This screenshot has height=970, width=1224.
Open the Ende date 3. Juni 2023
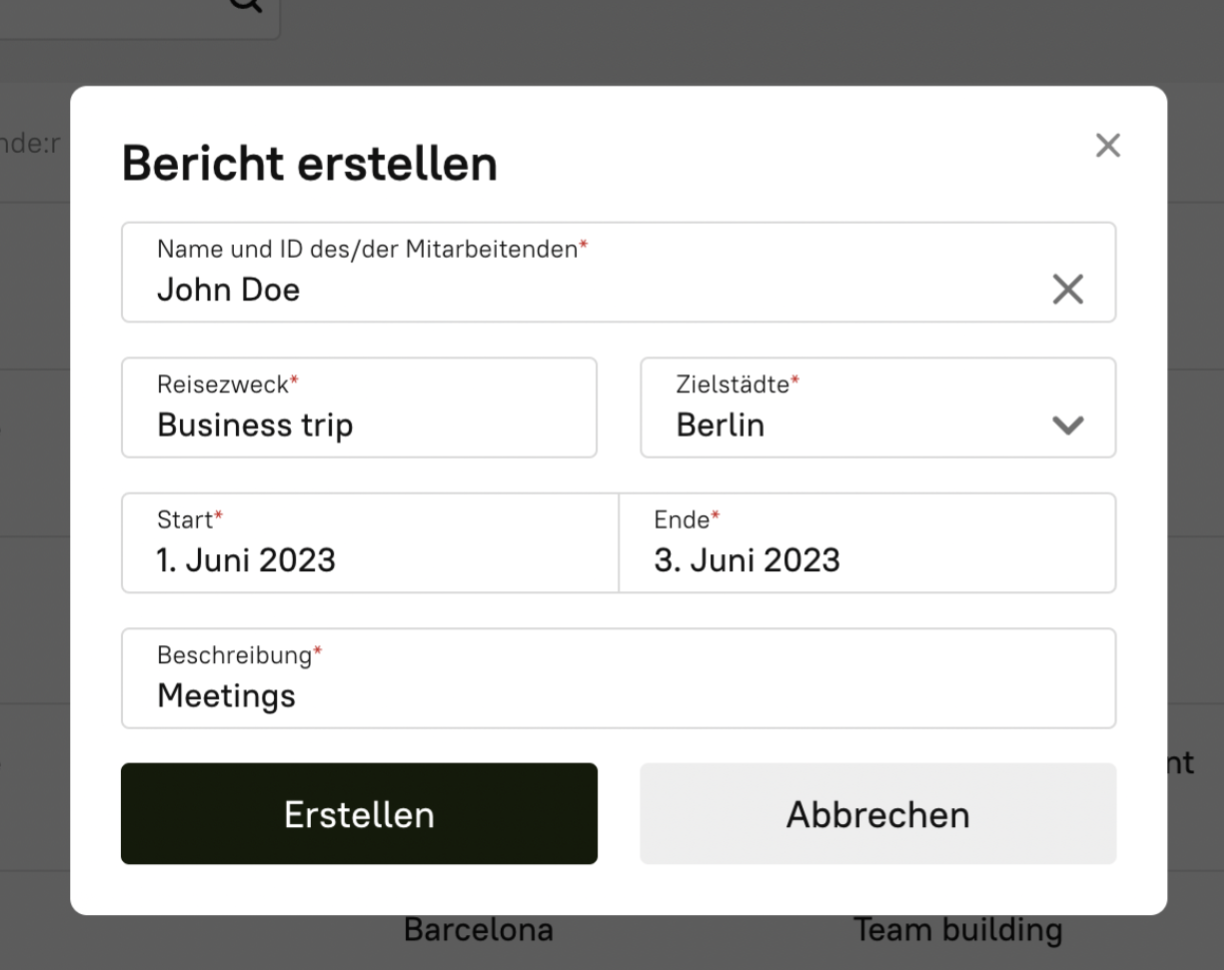[866, 559]
